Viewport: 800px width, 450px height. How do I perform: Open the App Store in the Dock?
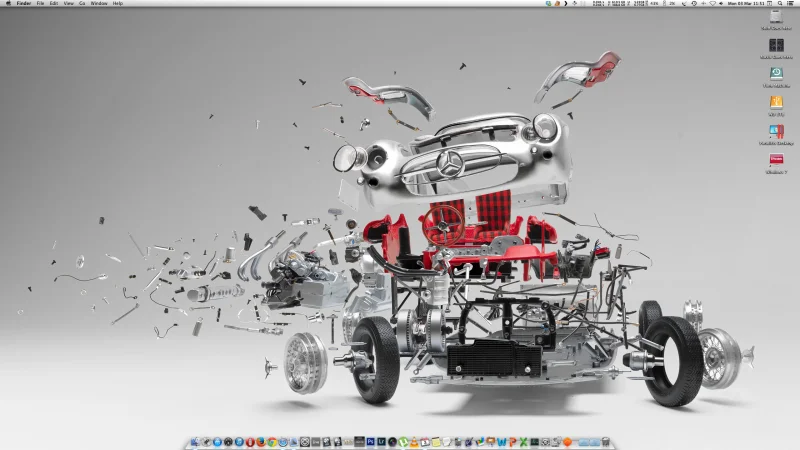(217, 442)
